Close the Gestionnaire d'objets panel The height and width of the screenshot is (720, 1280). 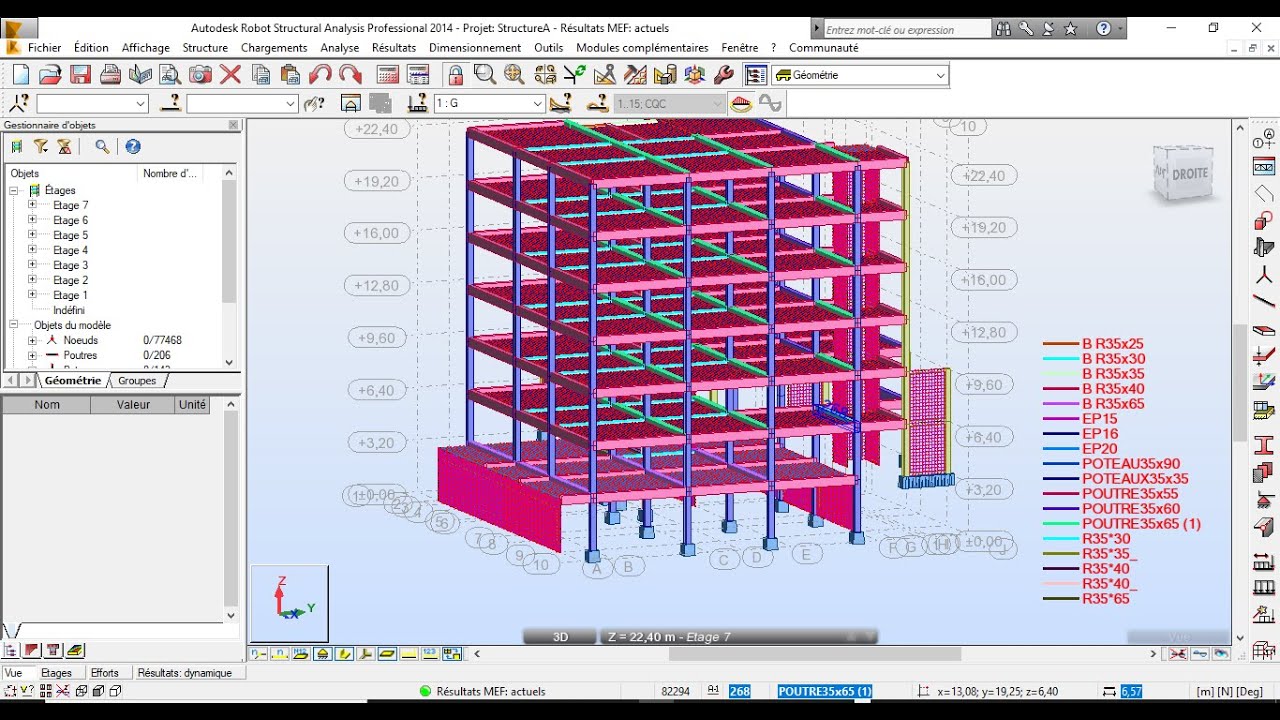[x=233, y=125]
